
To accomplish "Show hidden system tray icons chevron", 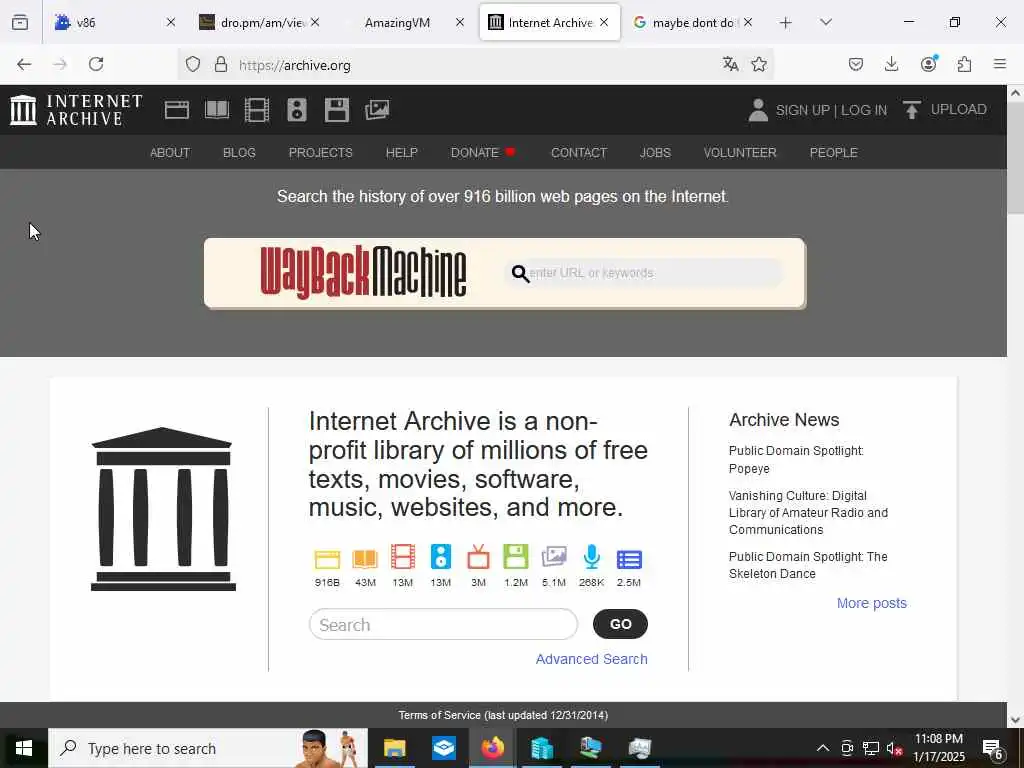I will 823,748.
